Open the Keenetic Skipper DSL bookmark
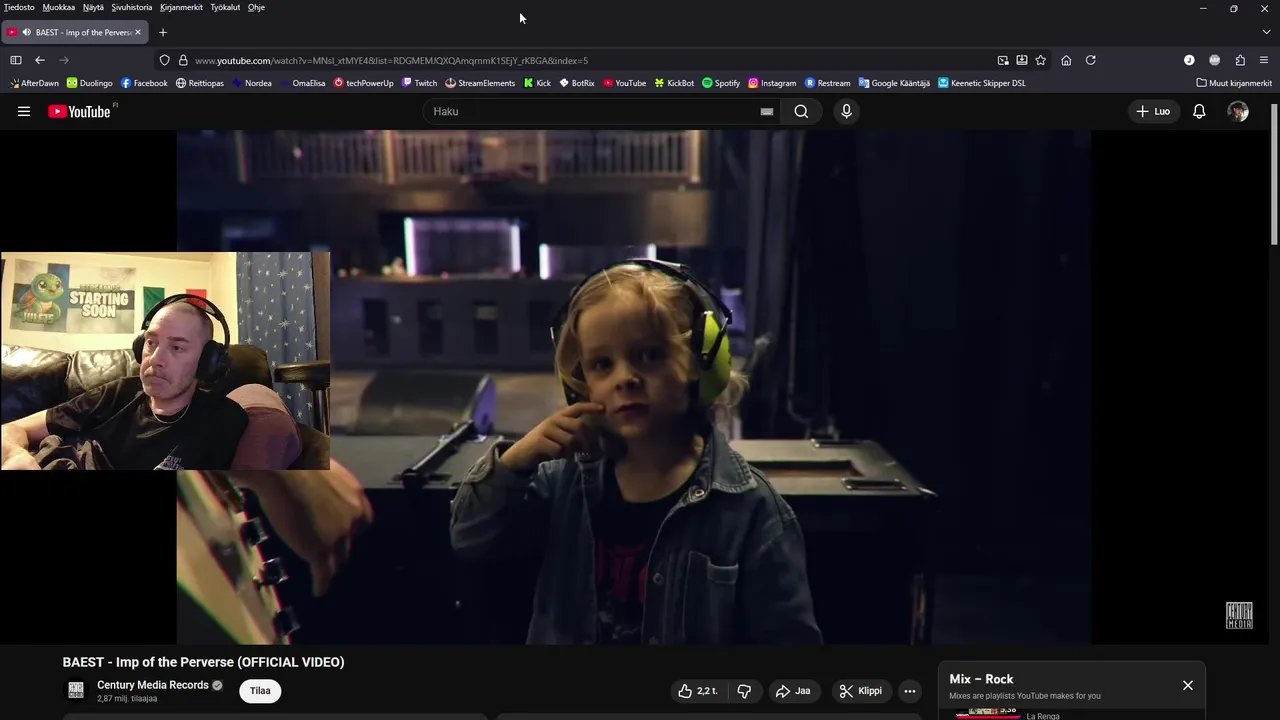 (x=982, y=83)
